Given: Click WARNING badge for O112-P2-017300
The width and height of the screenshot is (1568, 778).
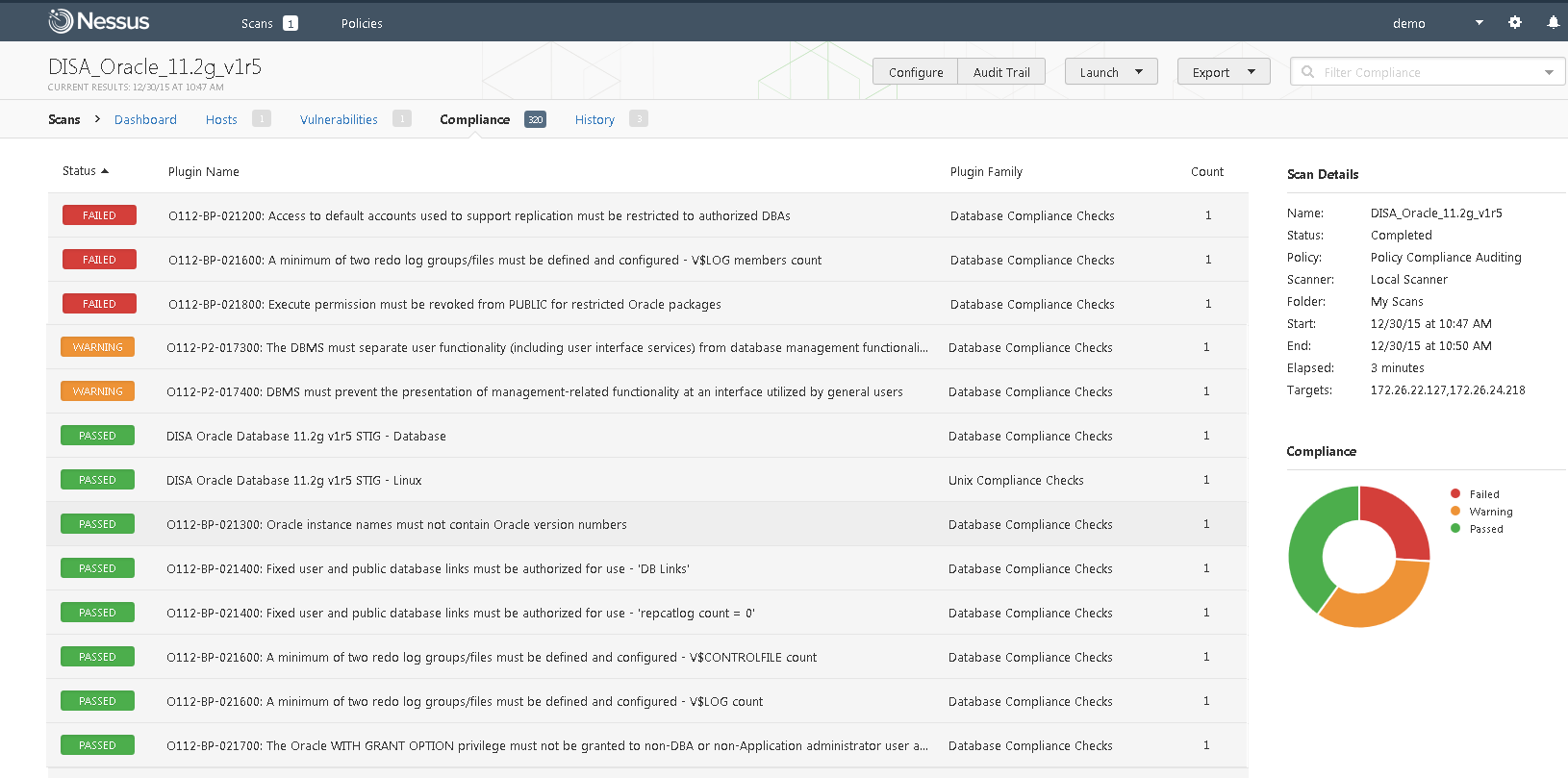Looking at the screenshot, I should [x=97, y=347].
